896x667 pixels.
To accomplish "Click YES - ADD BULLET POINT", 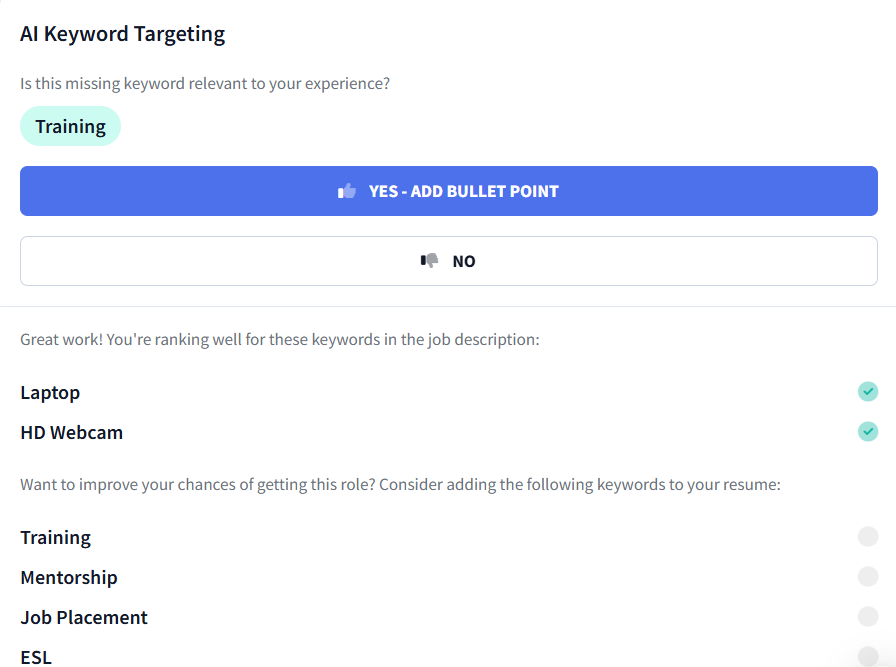I will (x=448, y=190).
